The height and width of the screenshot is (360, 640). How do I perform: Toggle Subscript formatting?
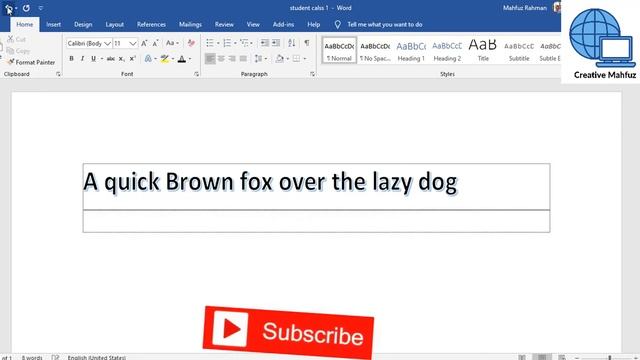122,59
